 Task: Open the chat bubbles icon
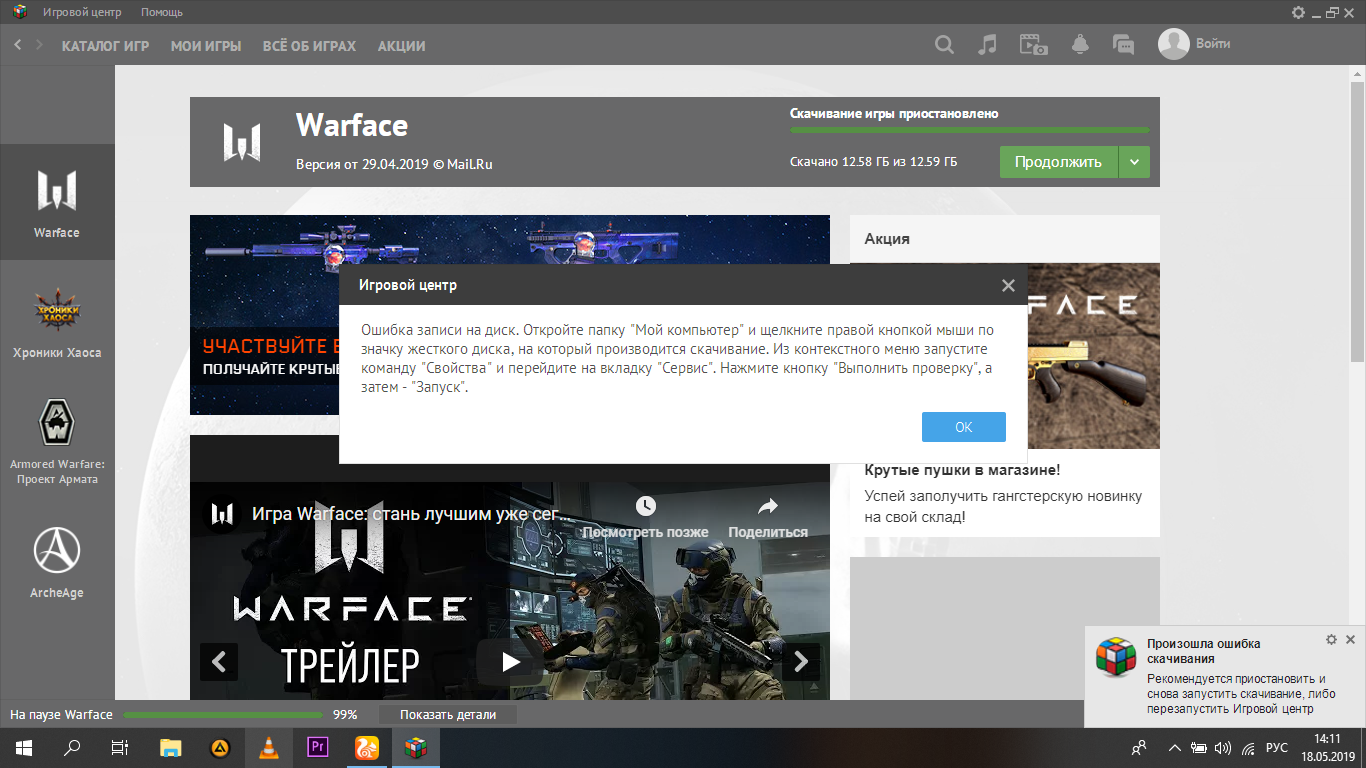click(x=1124, y=45)
